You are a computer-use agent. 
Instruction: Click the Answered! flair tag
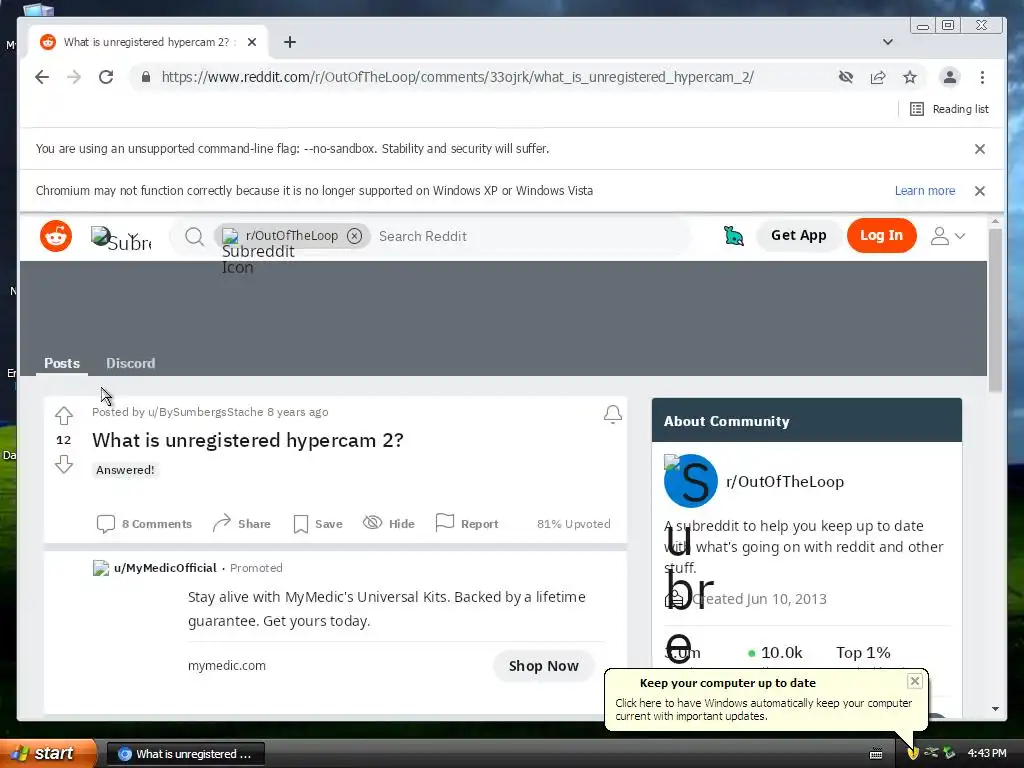point(125,470)
